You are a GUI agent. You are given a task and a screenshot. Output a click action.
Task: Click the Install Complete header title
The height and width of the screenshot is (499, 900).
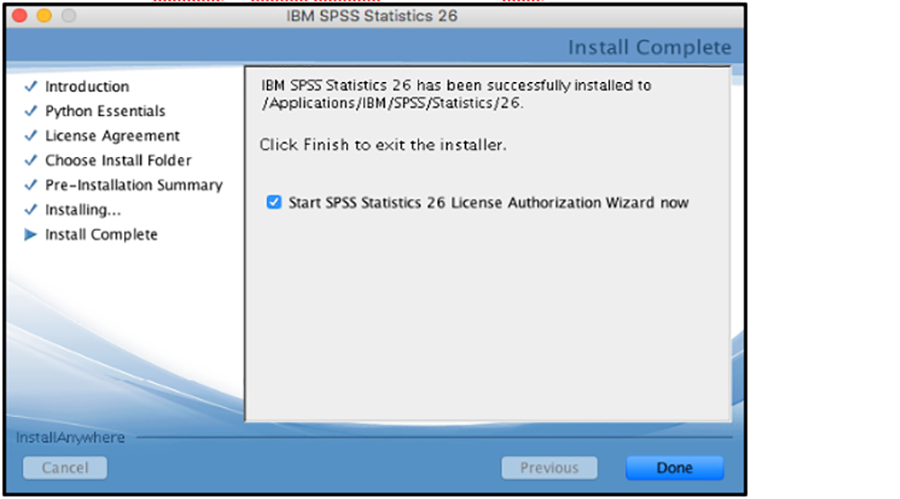[650, 47]
